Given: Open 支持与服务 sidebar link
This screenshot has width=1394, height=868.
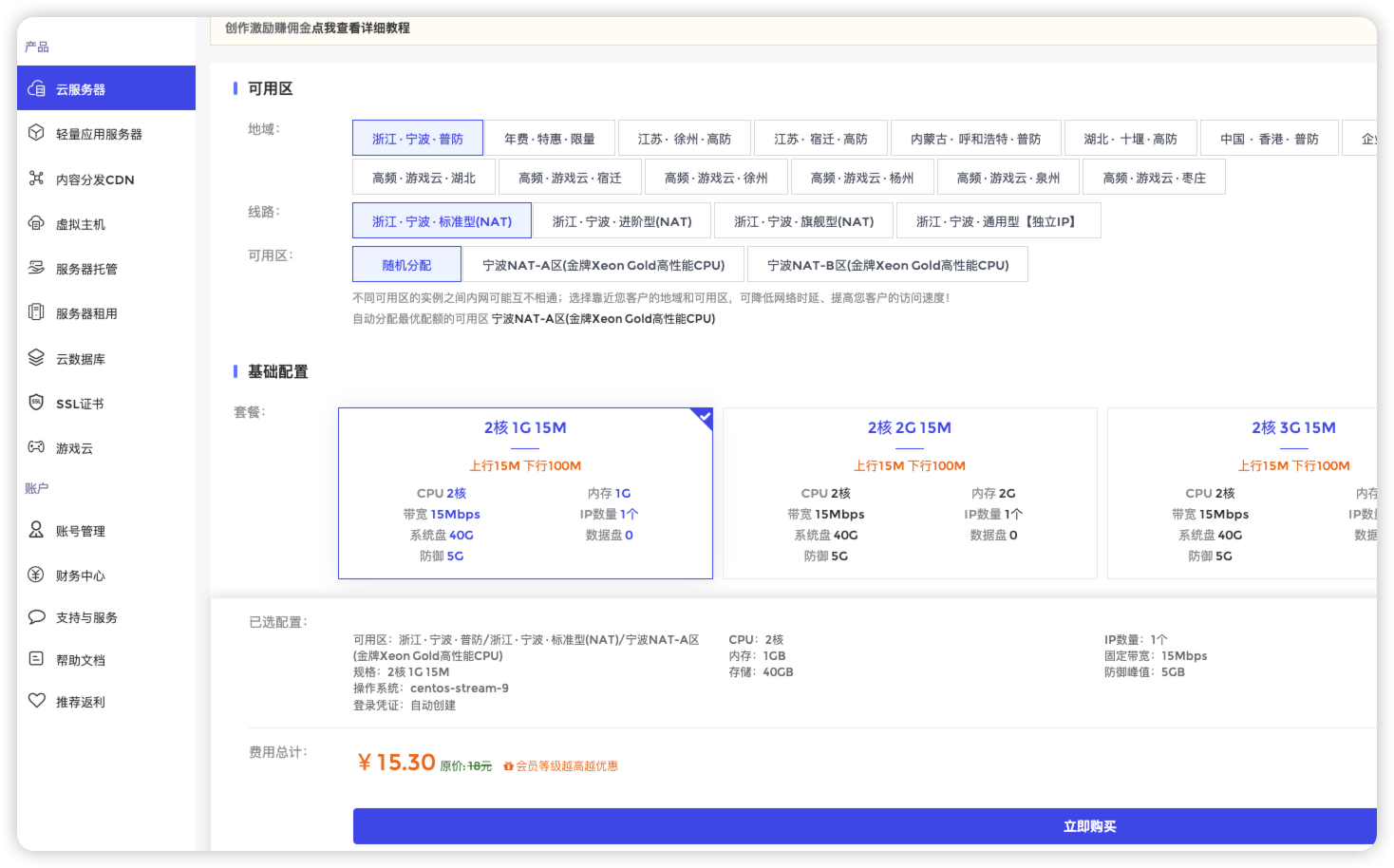Looking at the screenshot, I should [86, 617].
